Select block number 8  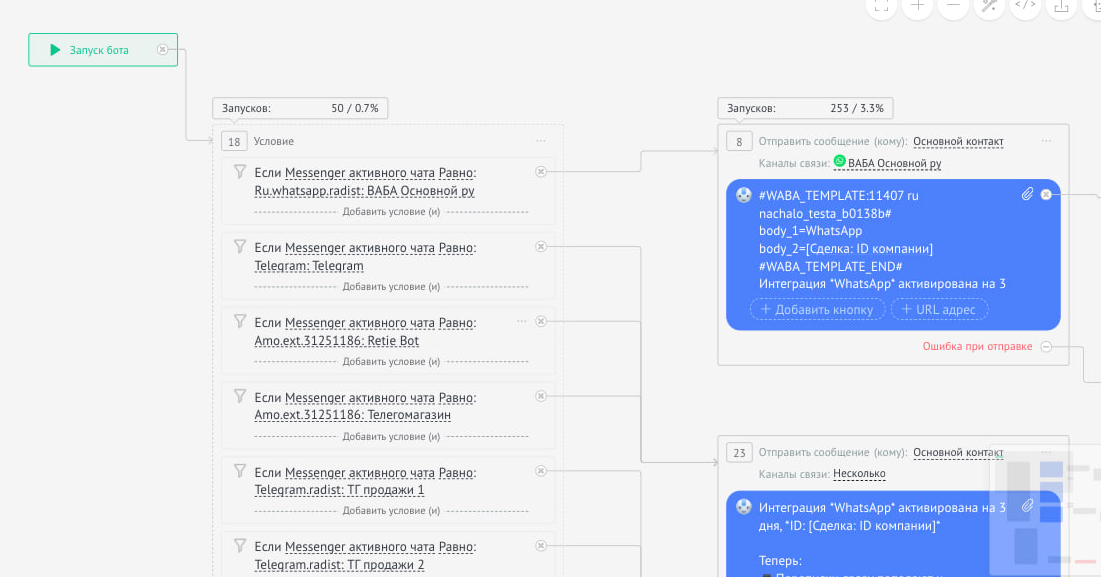click(739, 141)
